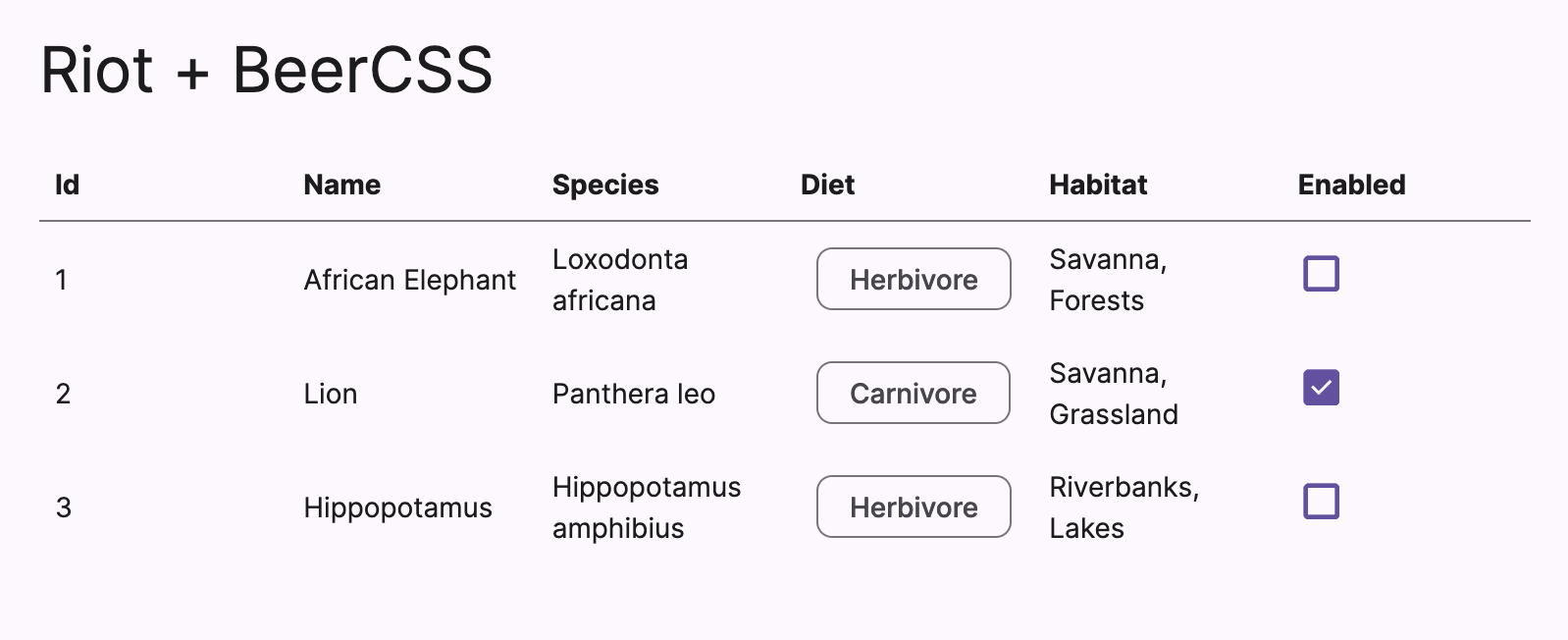The height and width of the screenshot is (640, 1568).
Task: Click the Hippopotamus name cell
Action: (397, 508)
